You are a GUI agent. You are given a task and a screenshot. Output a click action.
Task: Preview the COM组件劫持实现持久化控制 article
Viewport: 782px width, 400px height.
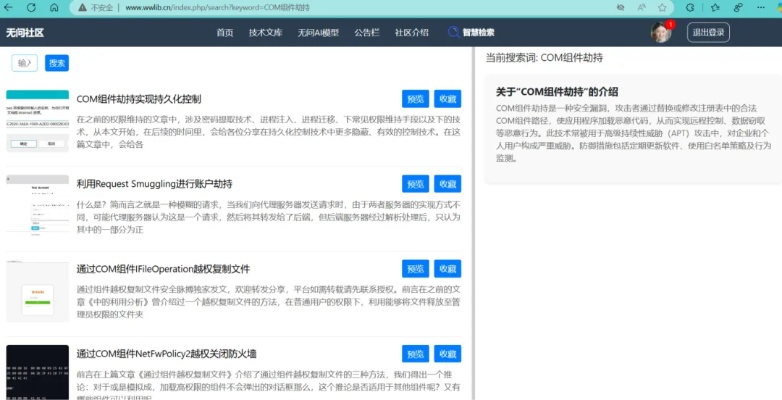pos(415,99)
